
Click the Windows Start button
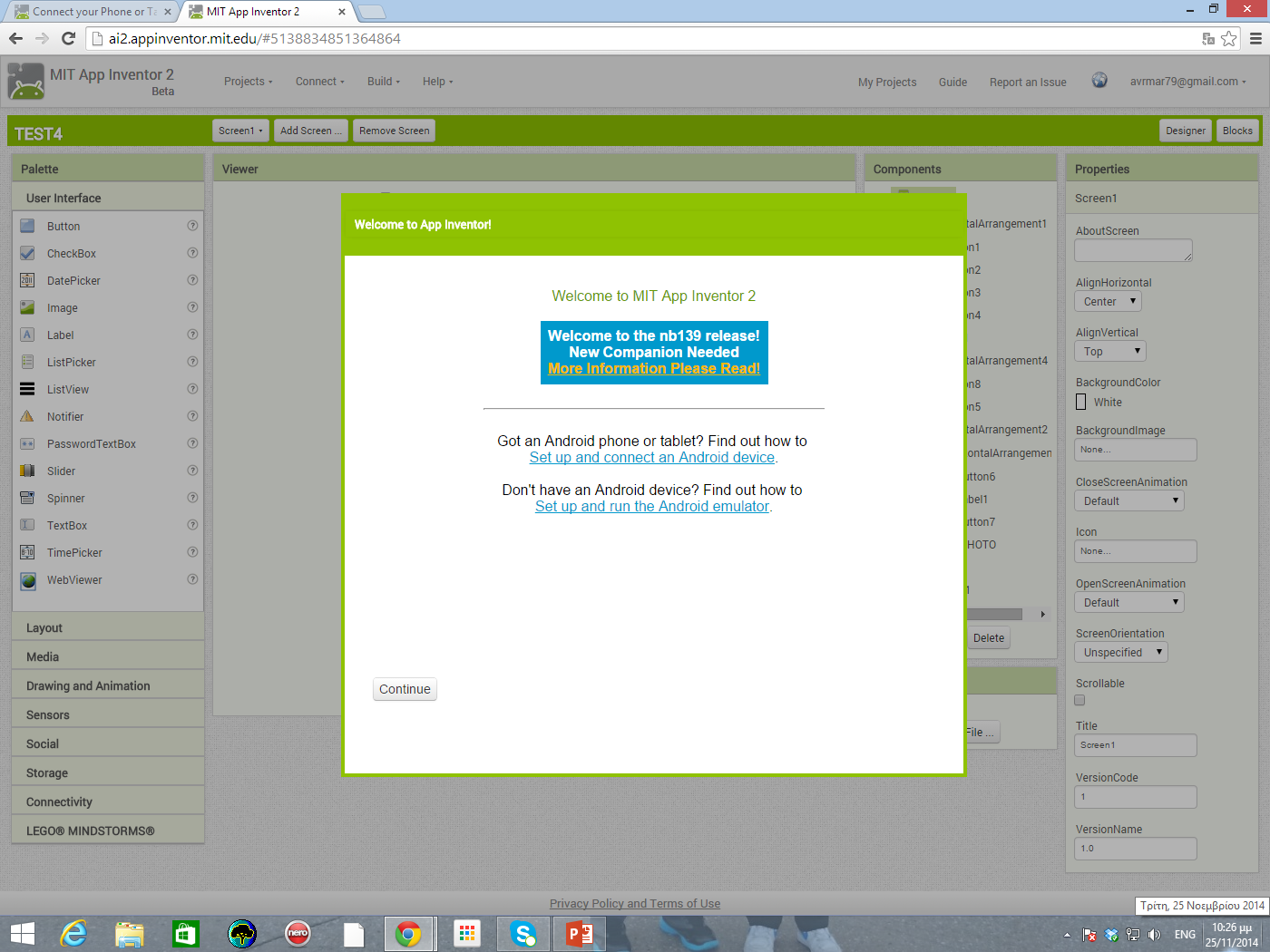(23, 933)
